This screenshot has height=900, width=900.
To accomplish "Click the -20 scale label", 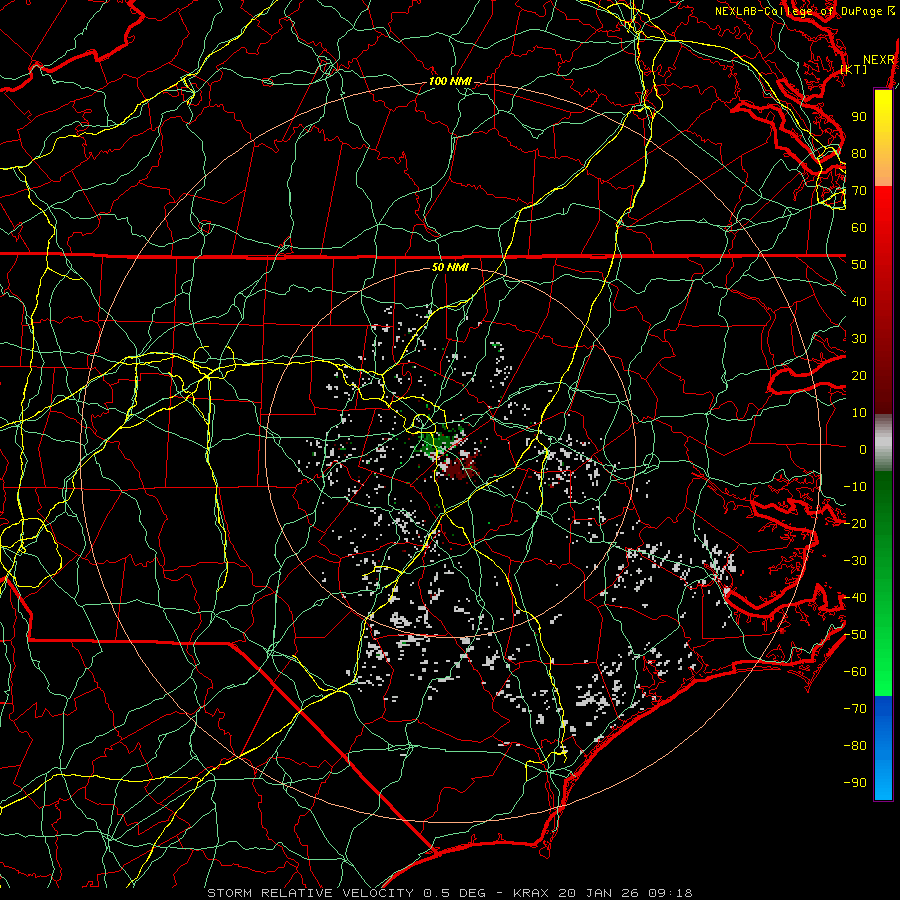I will pyautogui.click(x=855, y=524).
